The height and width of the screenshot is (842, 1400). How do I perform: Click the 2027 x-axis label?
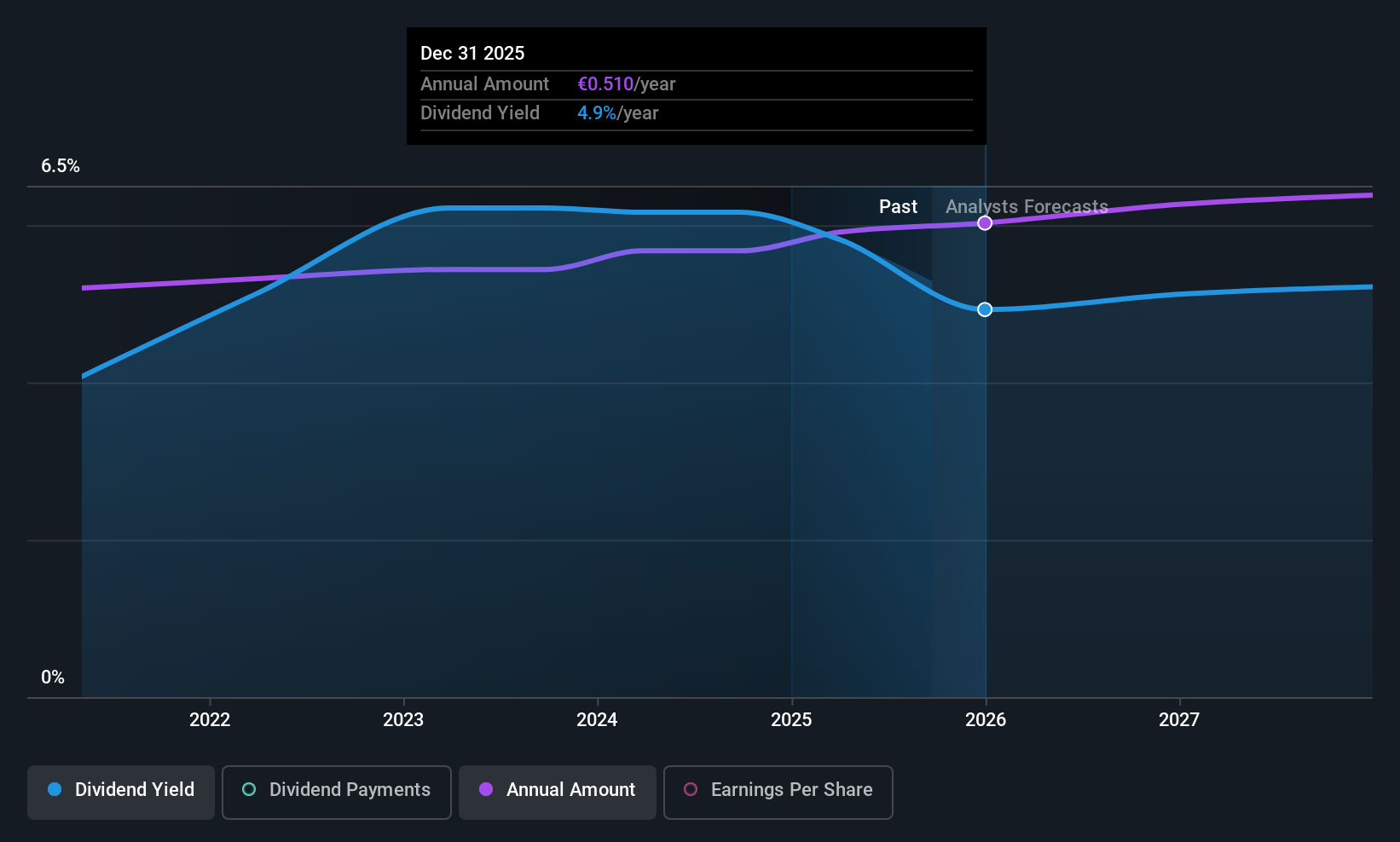click(1179, 720)
